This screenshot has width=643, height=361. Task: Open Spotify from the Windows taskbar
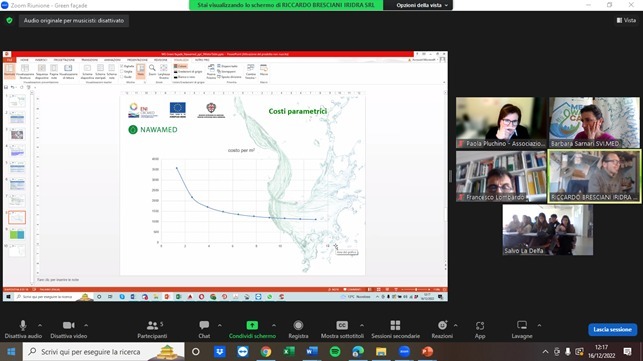pos(335,352)
